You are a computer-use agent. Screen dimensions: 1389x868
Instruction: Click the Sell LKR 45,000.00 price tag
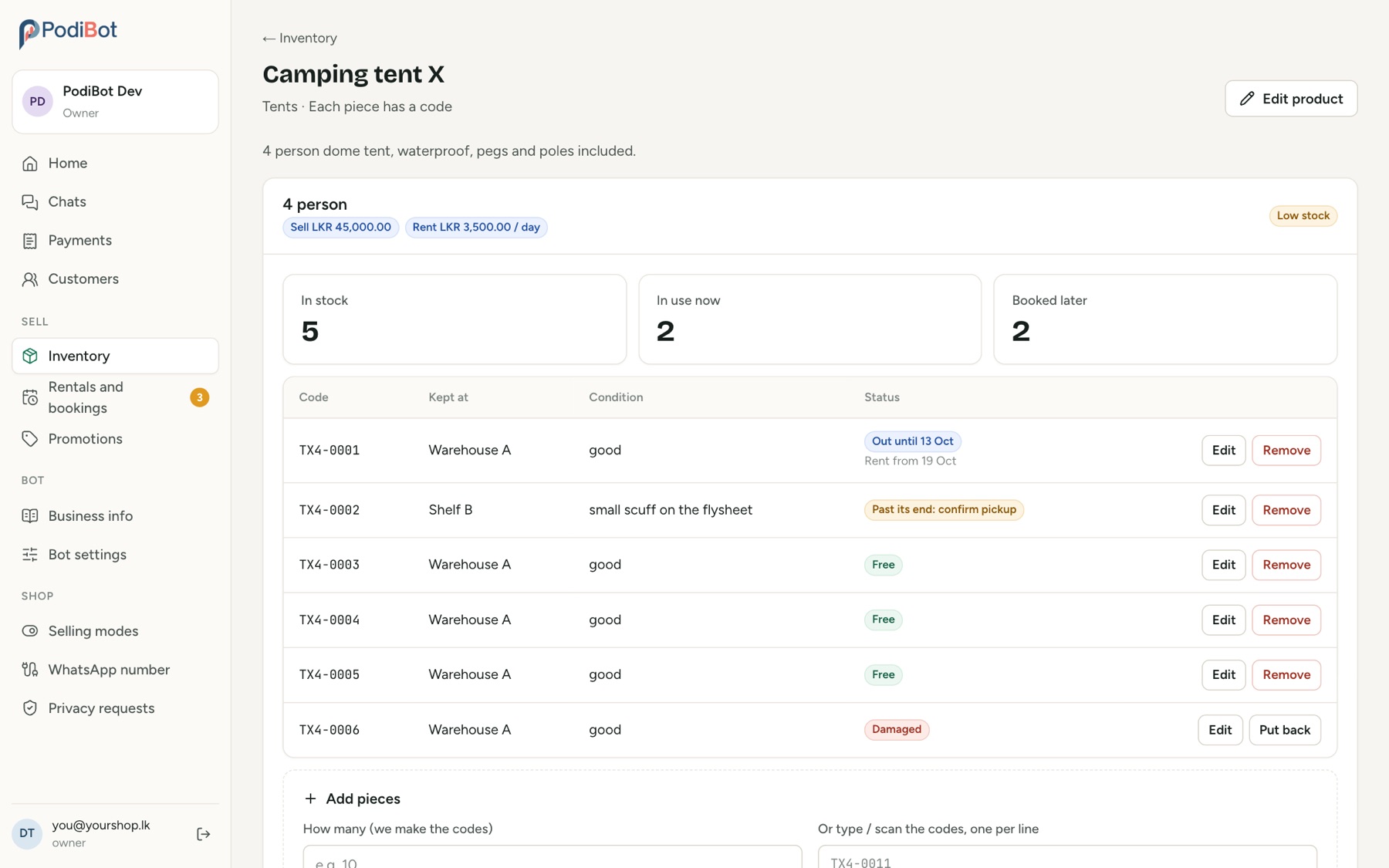coord(340,227)
